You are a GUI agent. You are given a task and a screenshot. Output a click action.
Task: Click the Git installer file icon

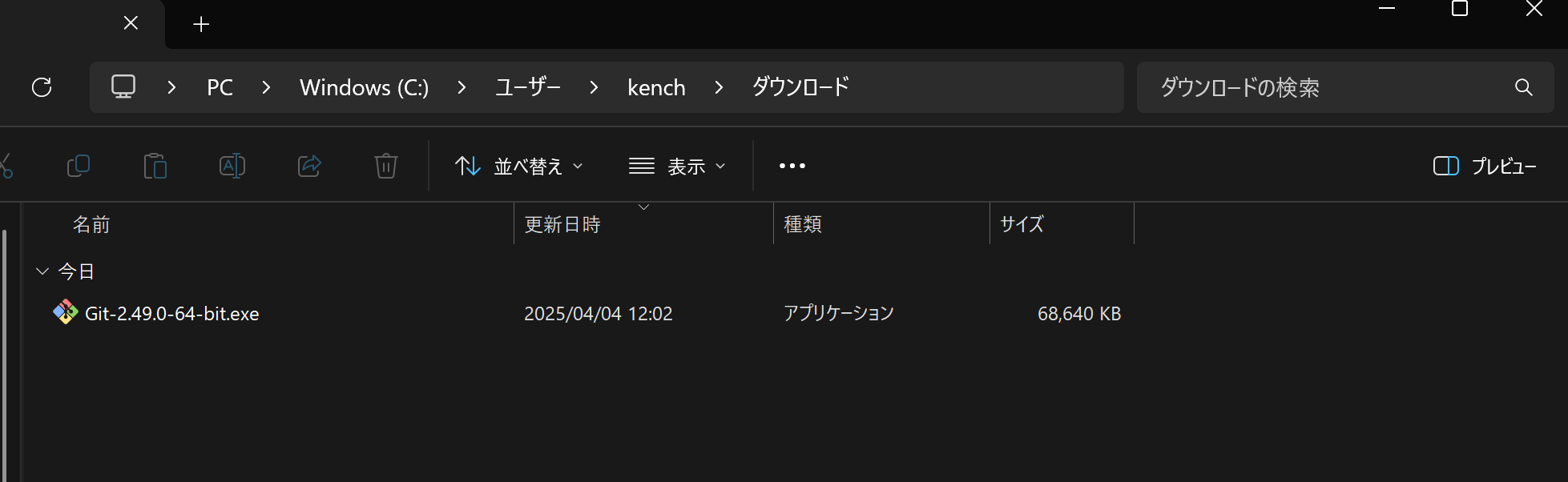(x=66, y=312)
